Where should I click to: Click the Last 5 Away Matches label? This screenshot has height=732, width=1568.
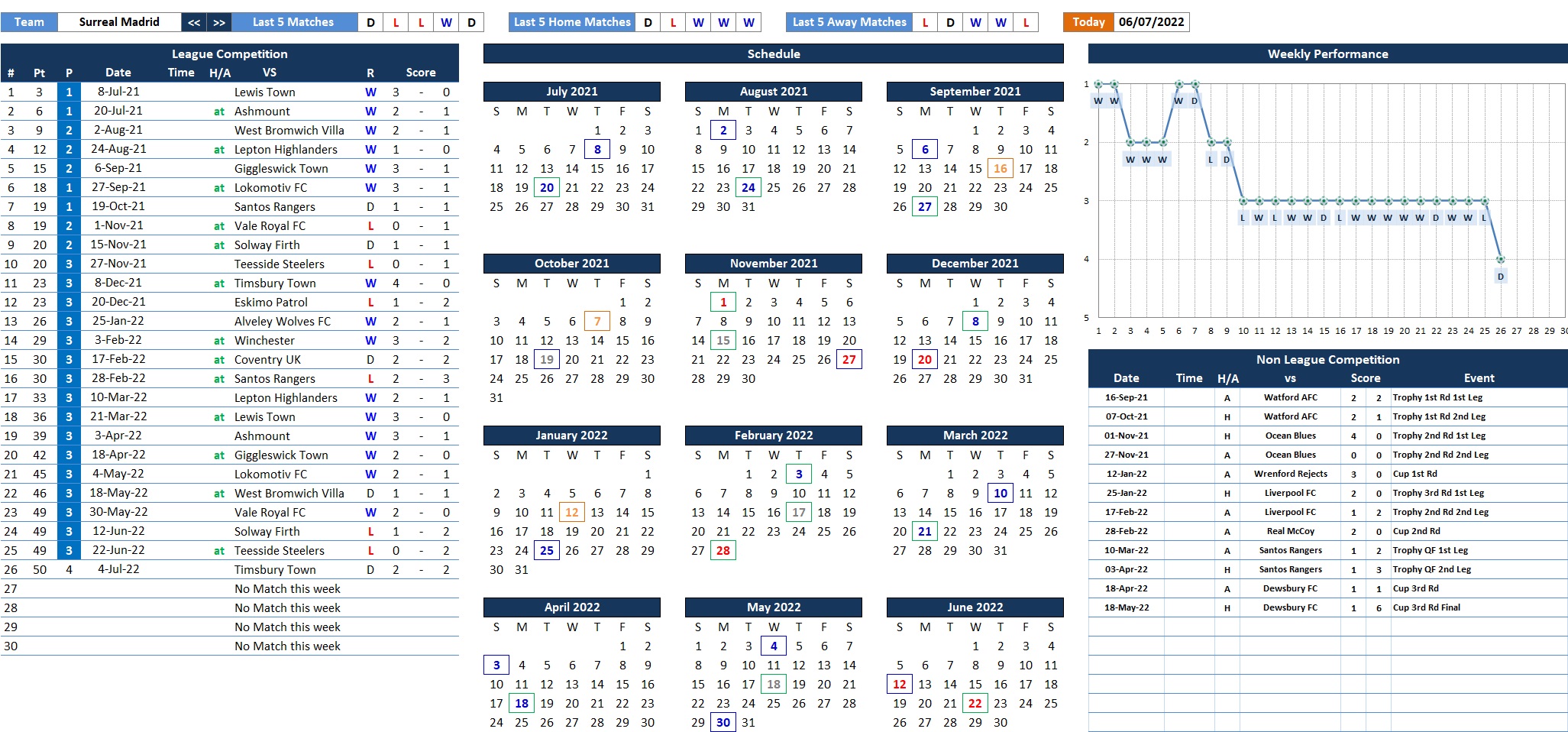[x=849, y=22]
